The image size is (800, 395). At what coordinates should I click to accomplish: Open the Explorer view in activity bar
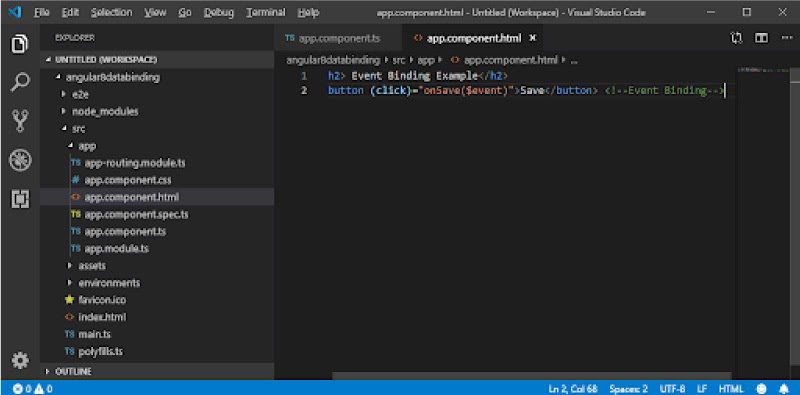click(20, 44)
